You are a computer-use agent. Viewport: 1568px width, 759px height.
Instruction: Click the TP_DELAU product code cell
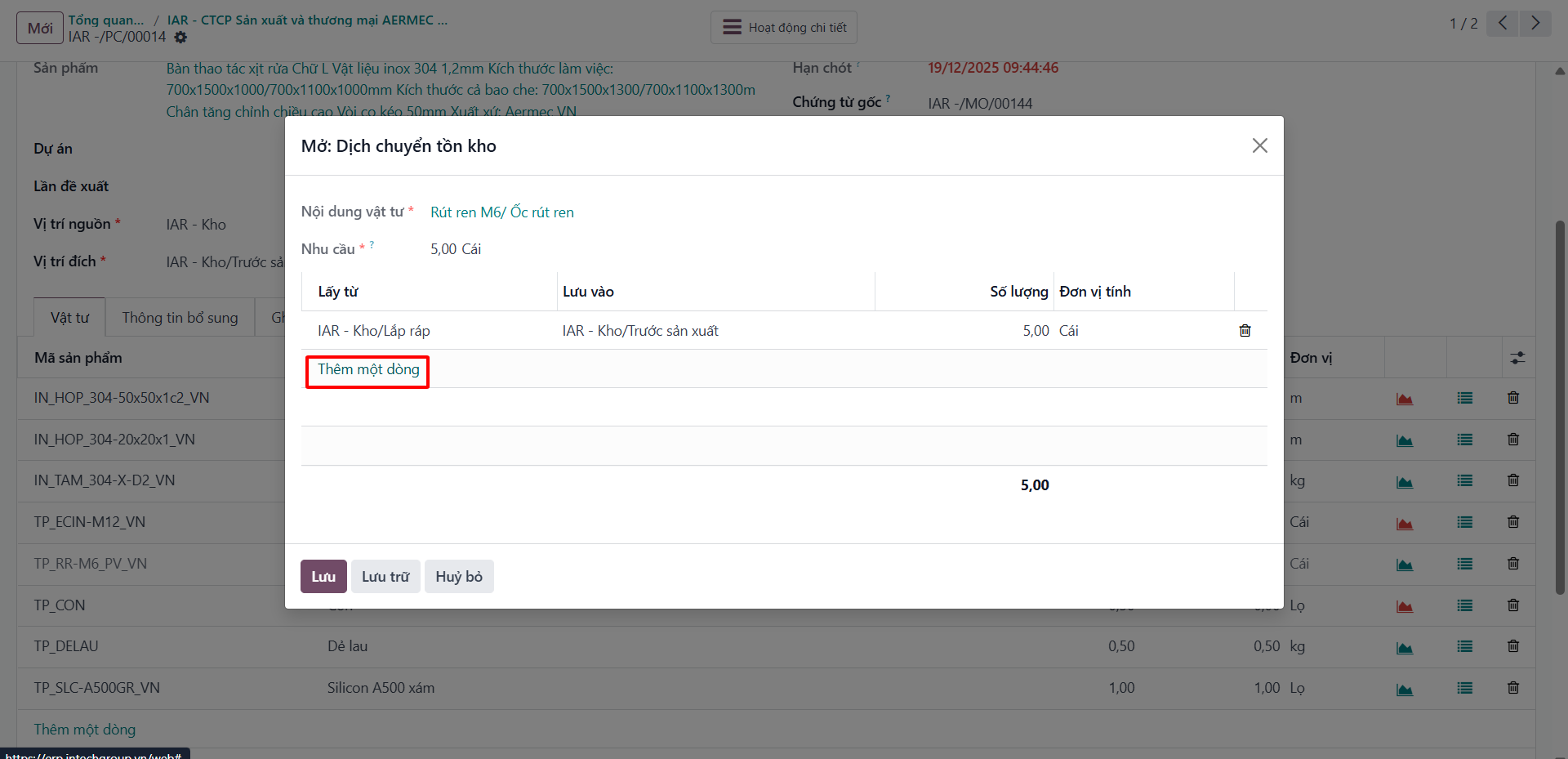tap(66, 646)
